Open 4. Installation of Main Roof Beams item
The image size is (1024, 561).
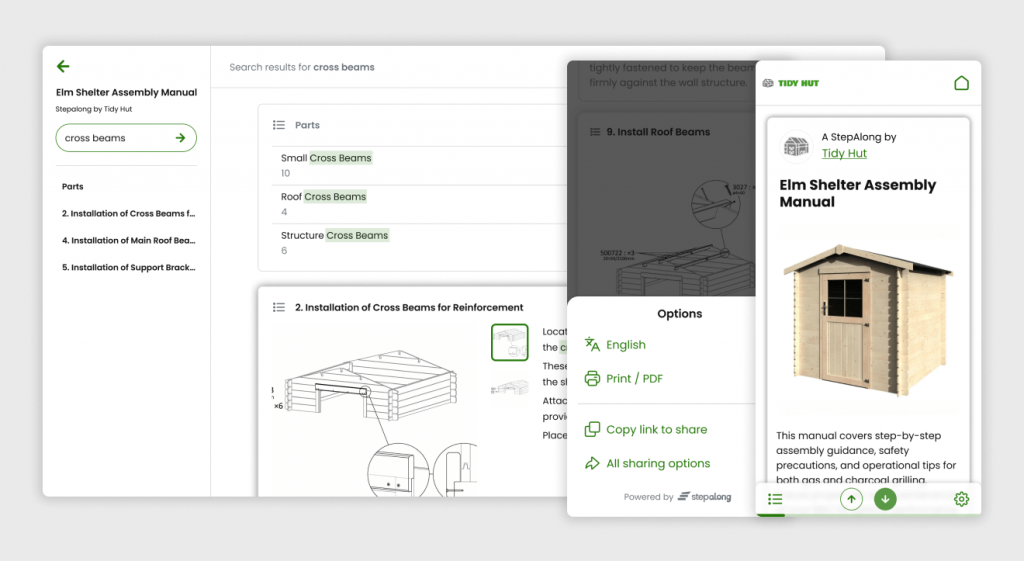[x=129, y=240]
